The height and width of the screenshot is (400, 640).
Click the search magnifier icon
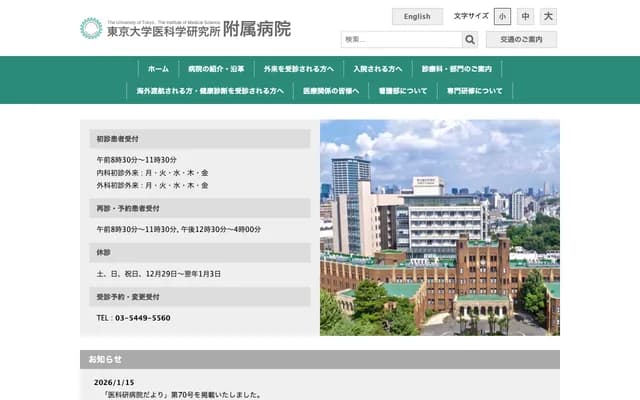point(470,40)
